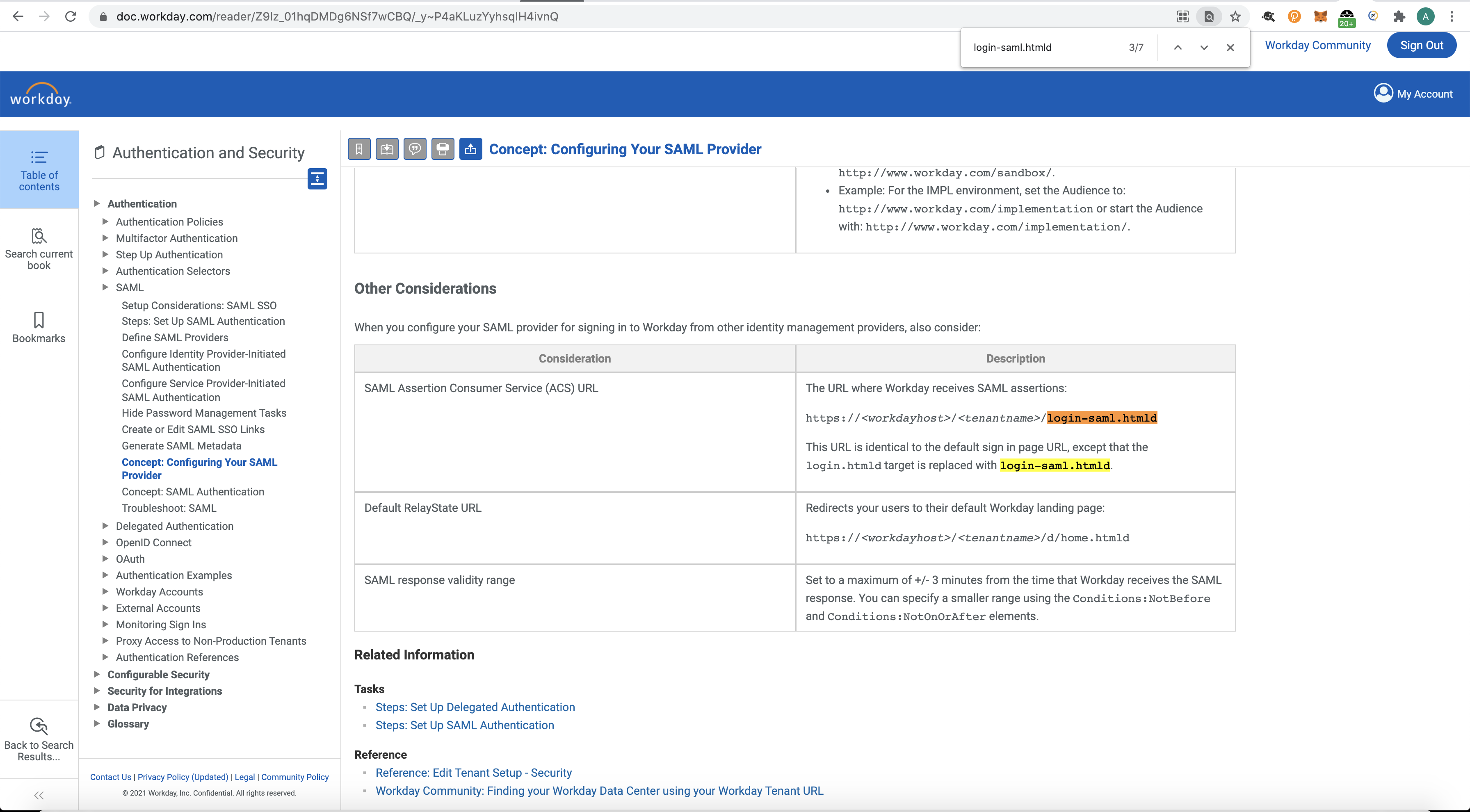Image resolution: width=1470 pixels, height=812 pixels.
Task: Collapse the sidebar with double-chevron icon
Action: (x=39, y=795)
